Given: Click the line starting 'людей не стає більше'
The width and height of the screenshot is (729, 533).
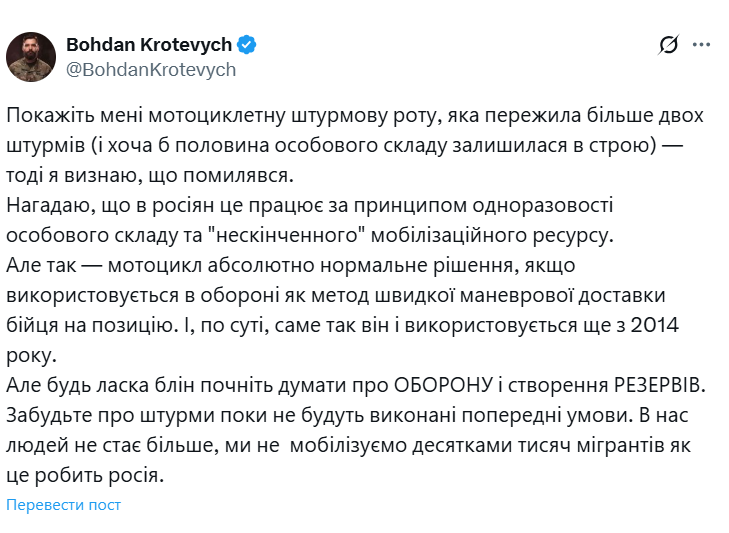Looking at the screenshot, I should coord(348,446).
